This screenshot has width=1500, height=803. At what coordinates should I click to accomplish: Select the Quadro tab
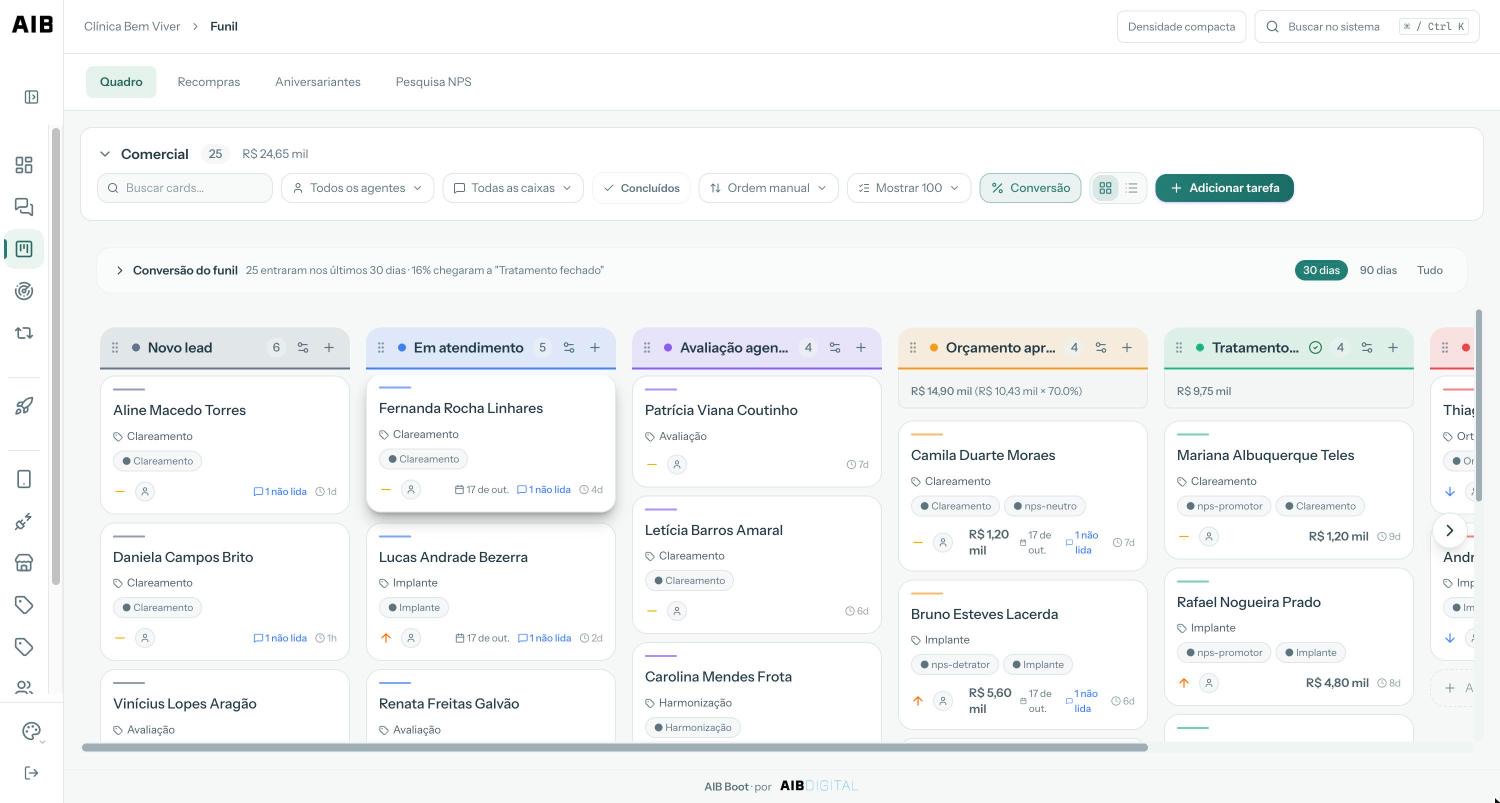(x=121, y=82)
